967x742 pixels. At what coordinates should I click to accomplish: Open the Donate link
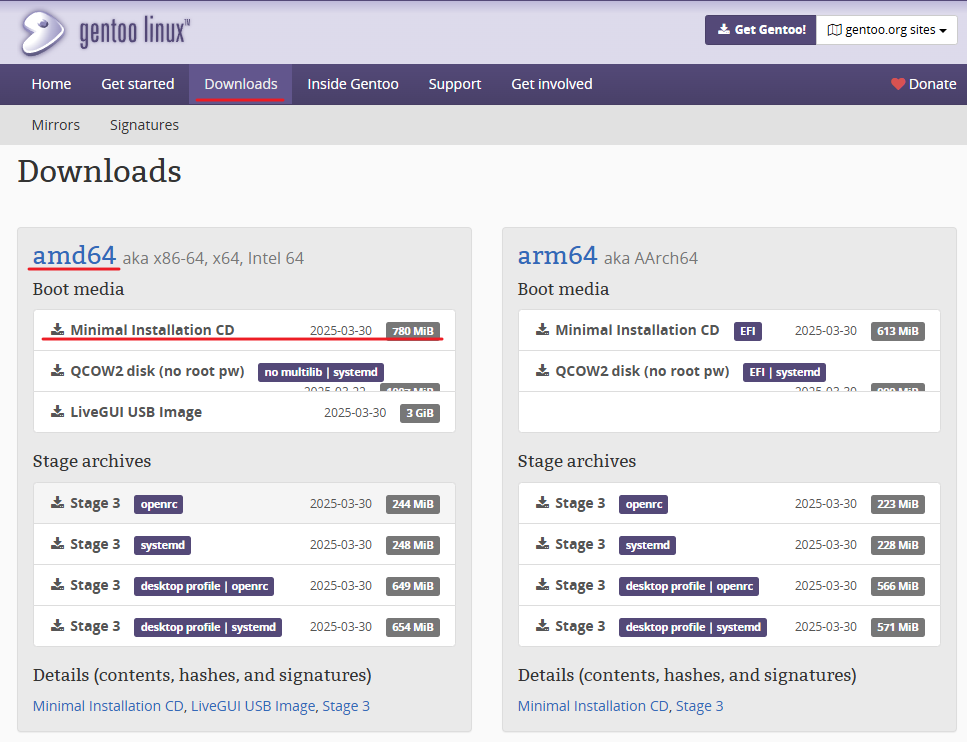click(923, 84)
